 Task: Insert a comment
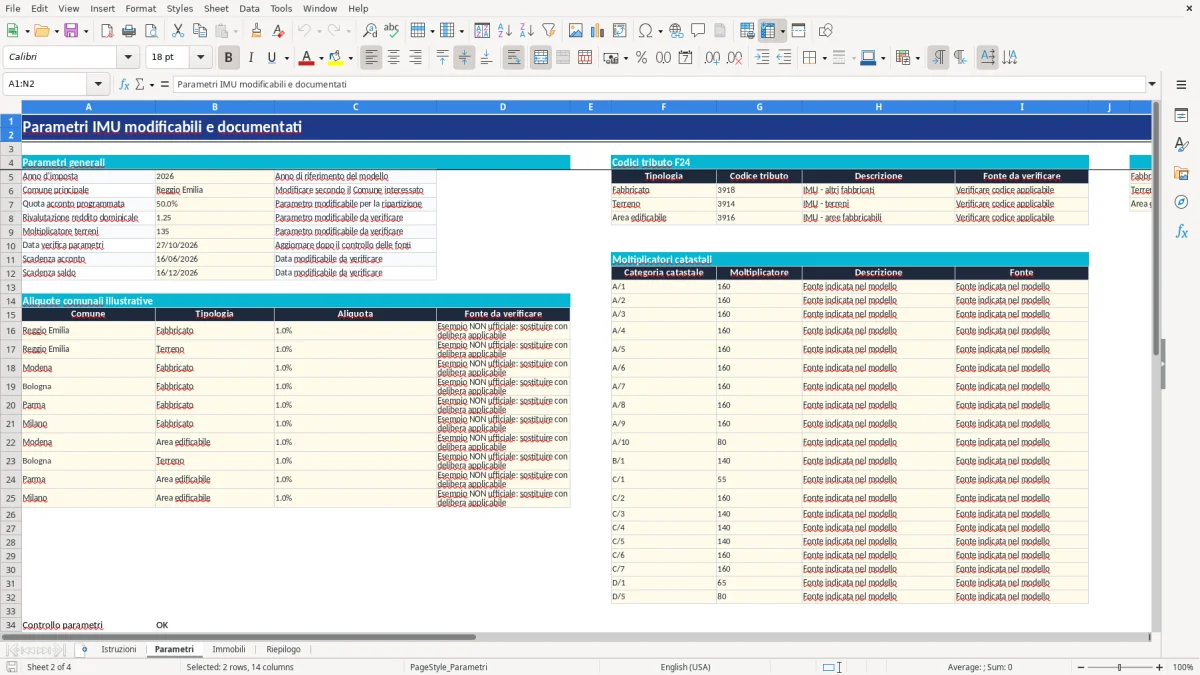tap(698, 31)
